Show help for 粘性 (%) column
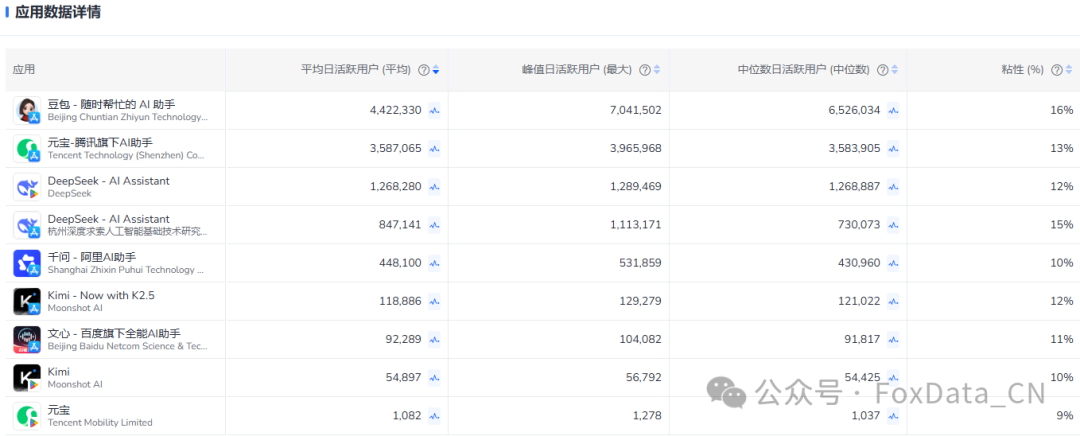 pos(1057,70)
